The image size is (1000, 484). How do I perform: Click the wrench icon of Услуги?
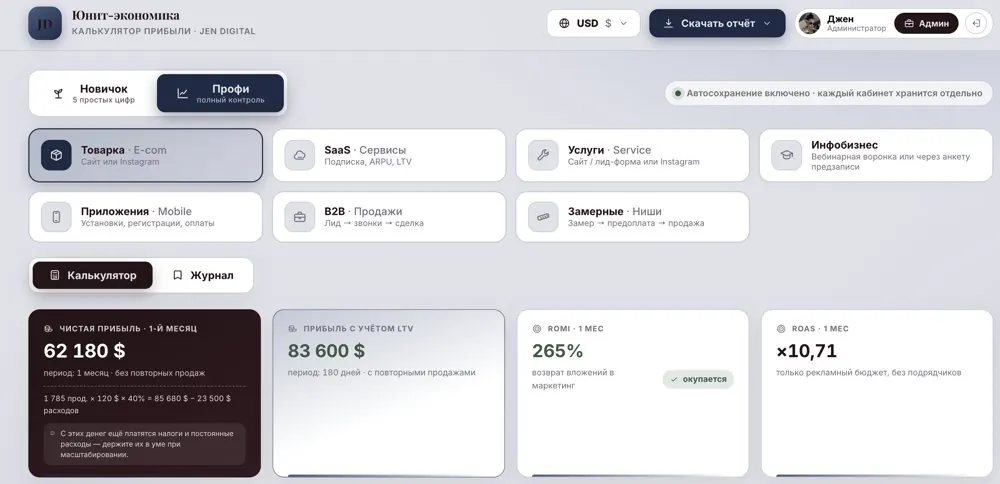[x=543, y=156]
